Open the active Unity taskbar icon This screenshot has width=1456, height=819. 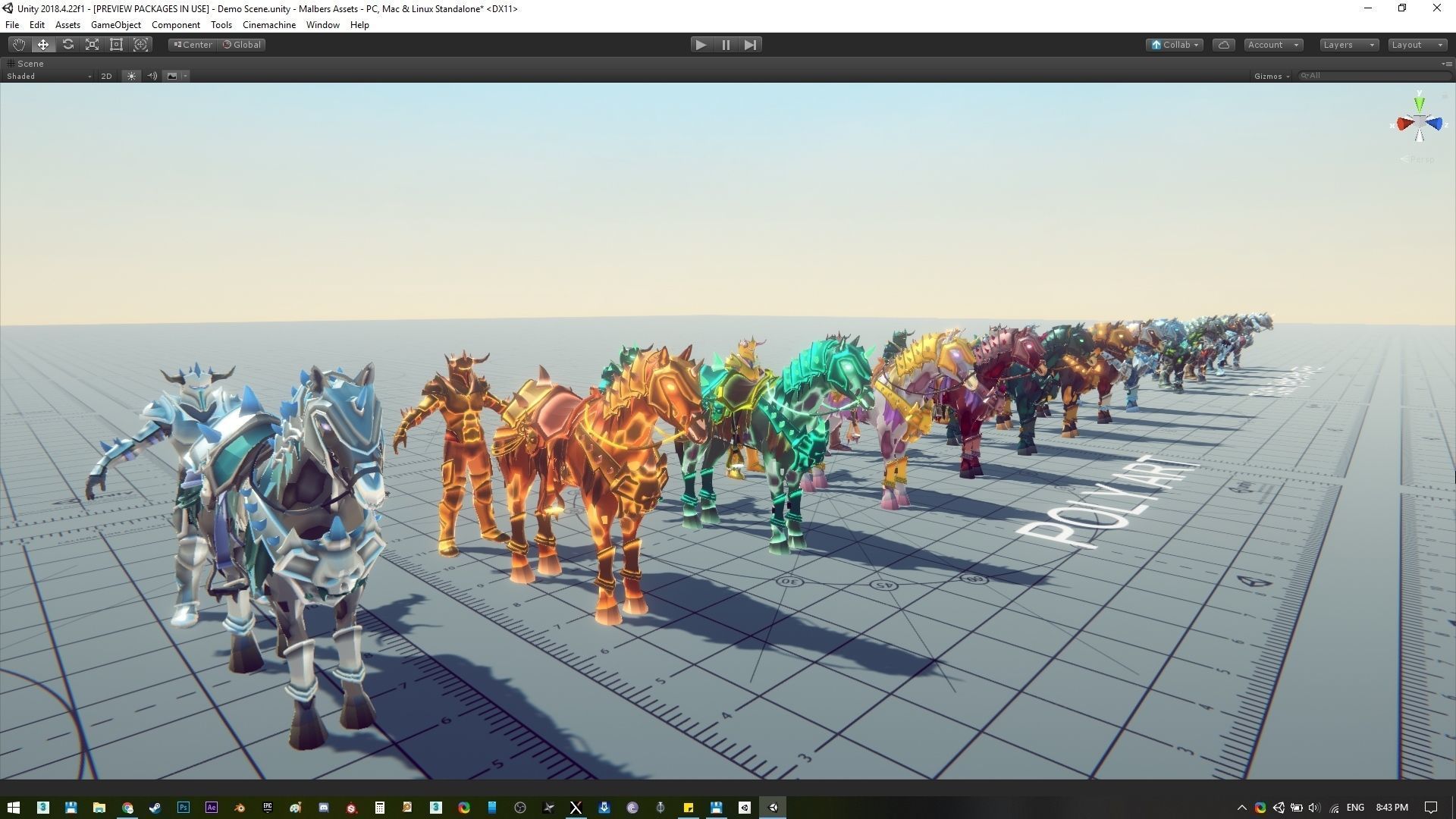773,808
